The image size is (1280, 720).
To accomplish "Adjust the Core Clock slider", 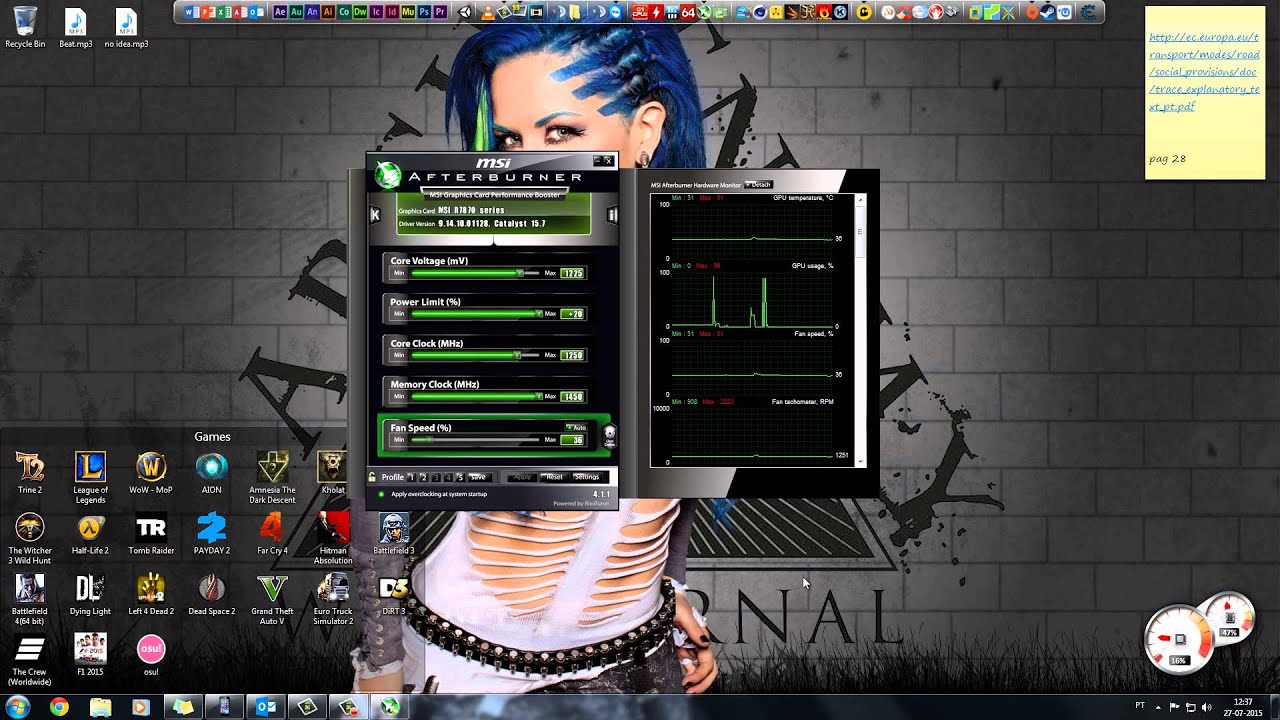I will (474, 355).
